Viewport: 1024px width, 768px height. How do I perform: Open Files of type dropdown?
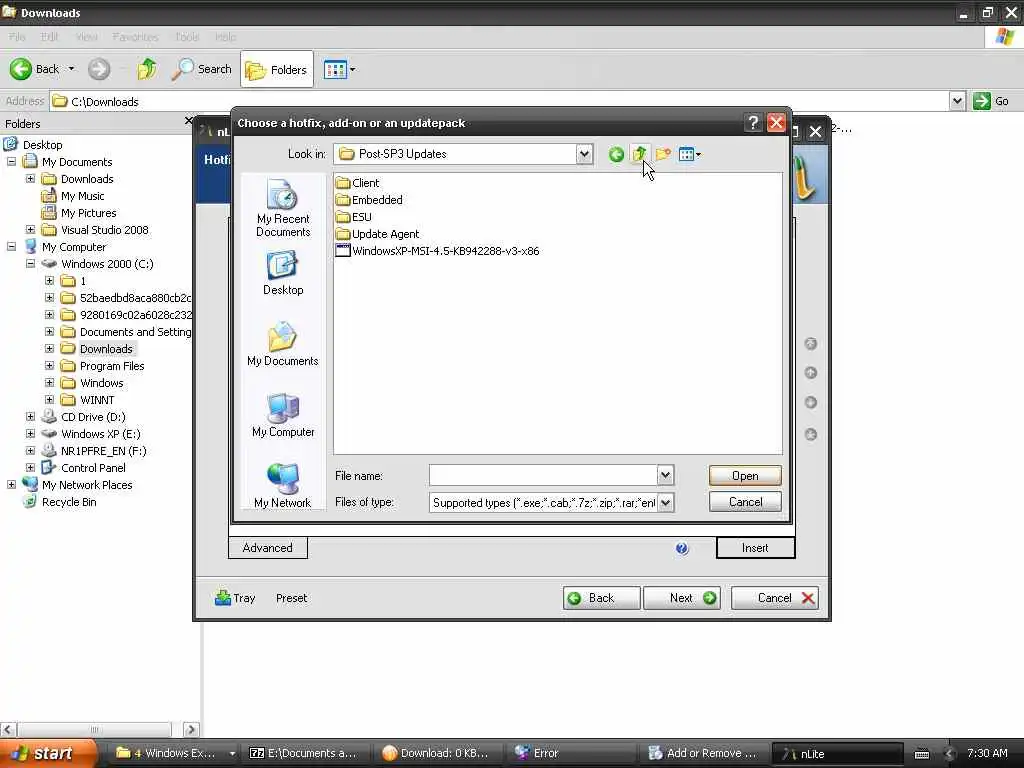[x=665, y=502]
